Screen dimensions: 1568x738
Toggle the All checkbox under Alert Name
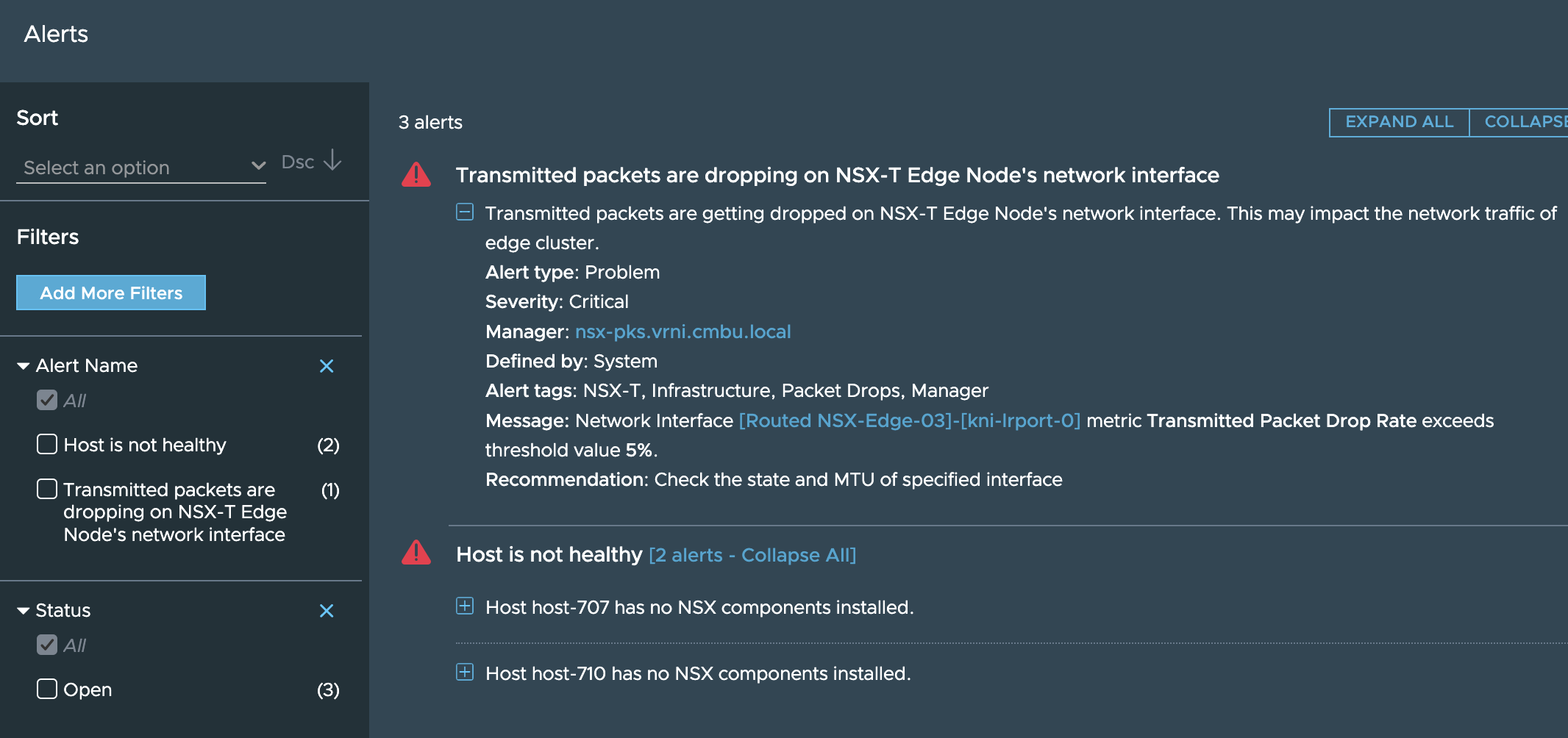(x=47, y=400)
